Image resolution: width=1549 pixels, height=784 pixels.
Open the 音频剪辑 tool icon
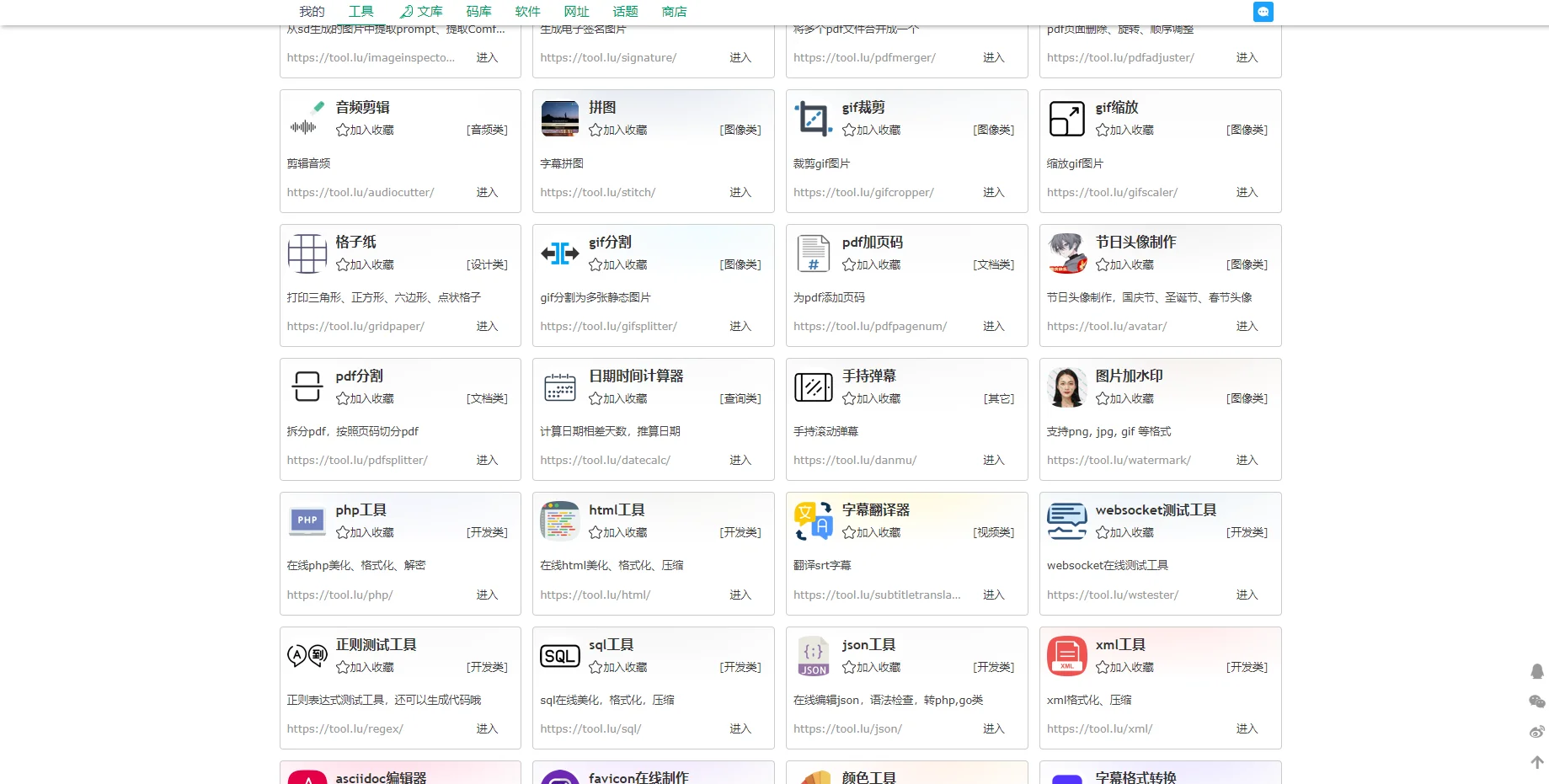(307, 120)
